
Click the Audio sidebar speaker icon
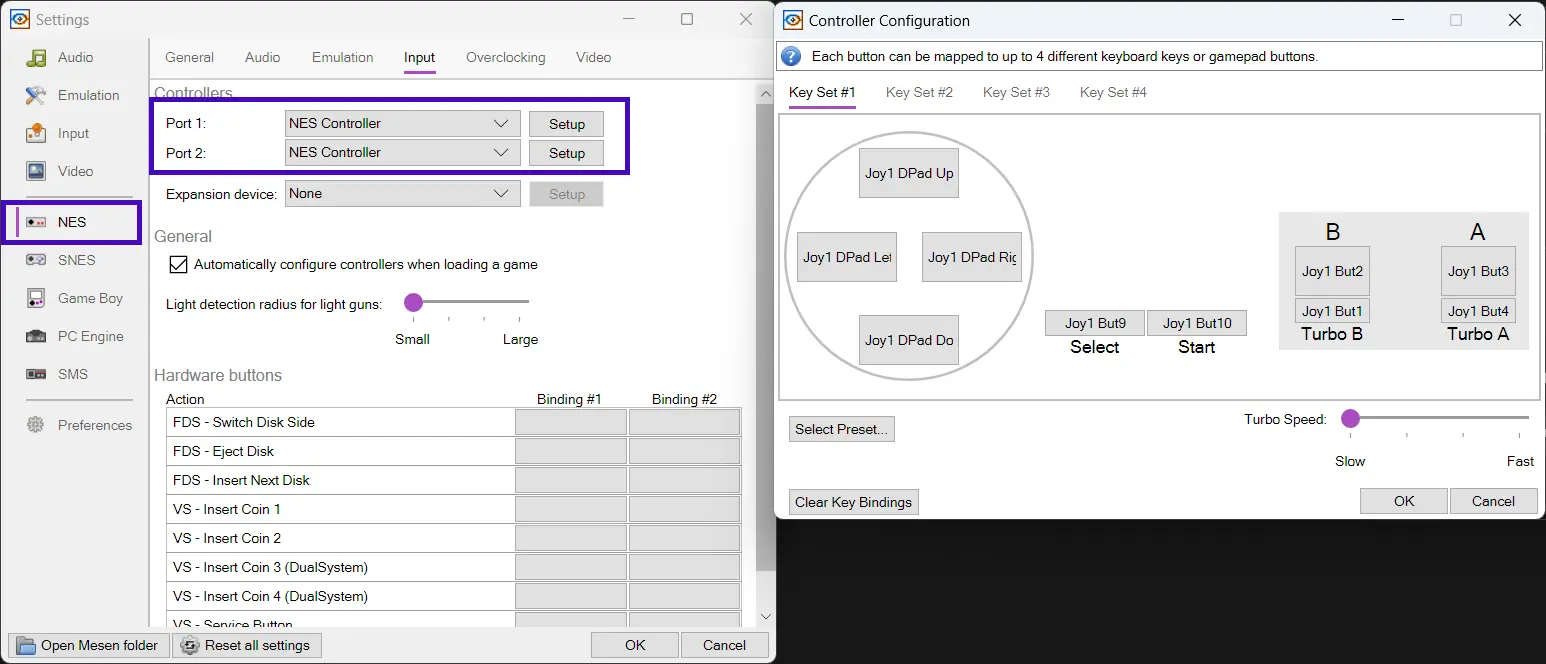point(36,57)
